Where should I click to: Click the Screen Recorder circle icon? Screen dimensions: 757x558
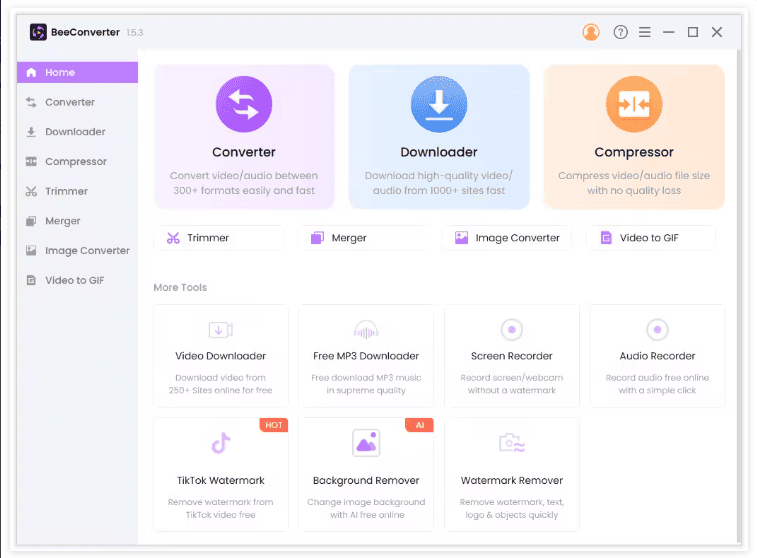click(x=512, y=330)
